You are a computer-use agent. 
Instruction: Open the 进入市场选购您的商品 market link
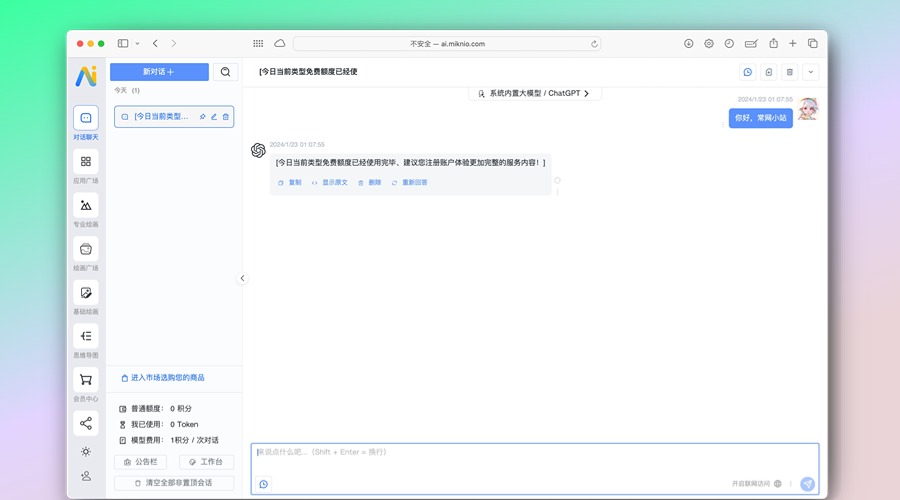162,378
